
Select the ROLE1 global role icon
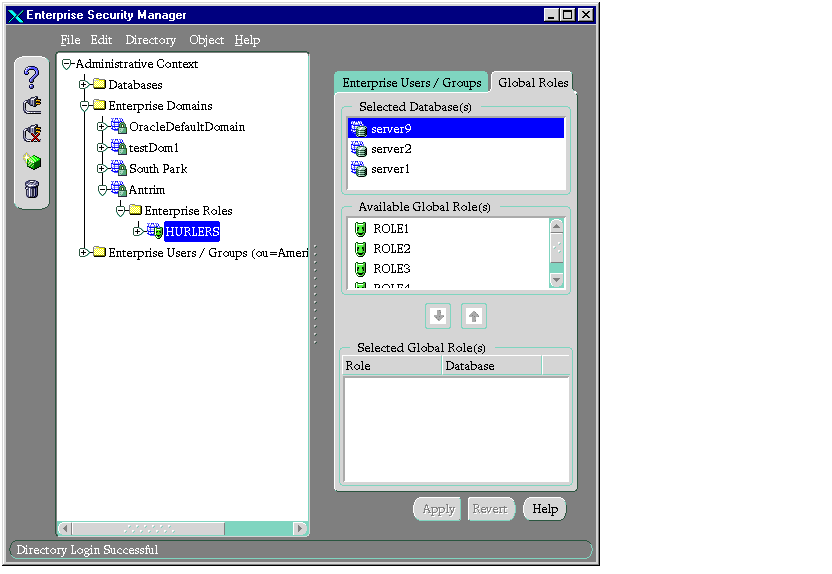[361, 229]
